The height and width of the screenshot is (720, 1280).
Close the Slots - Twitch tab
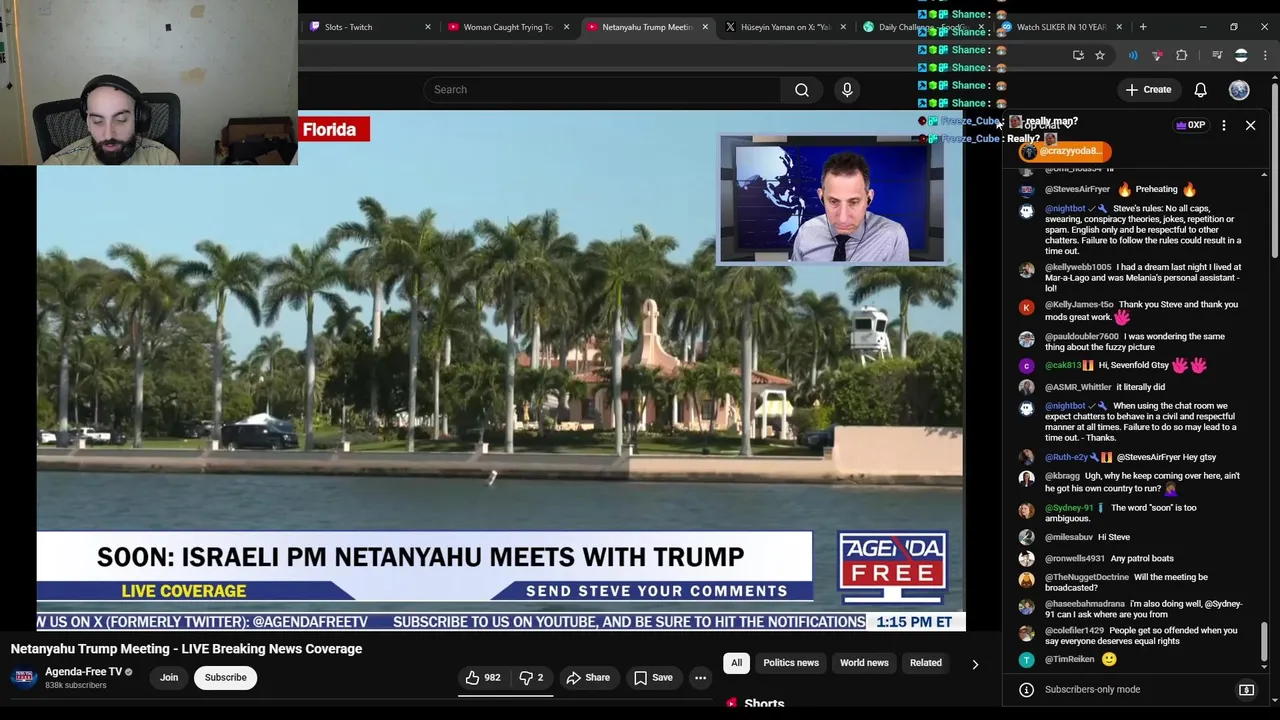coord(428,27)
